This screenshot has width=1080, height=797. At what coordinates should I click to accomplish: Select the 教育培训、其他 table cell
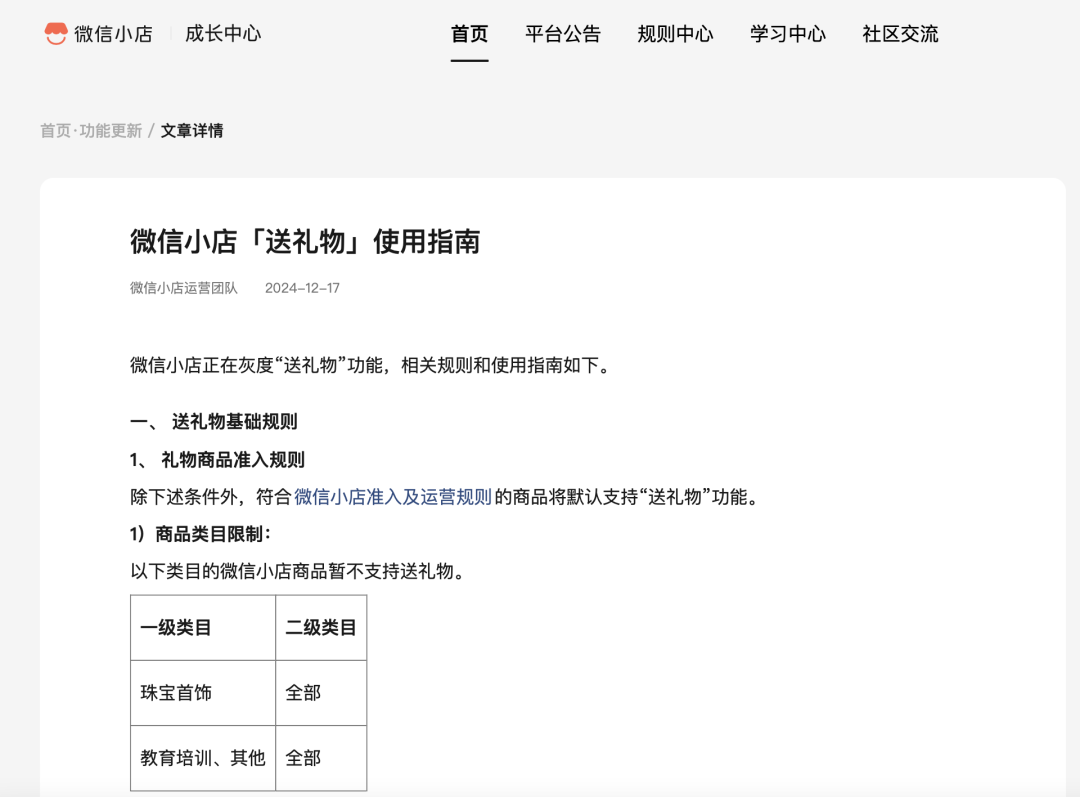click(203, 758)
